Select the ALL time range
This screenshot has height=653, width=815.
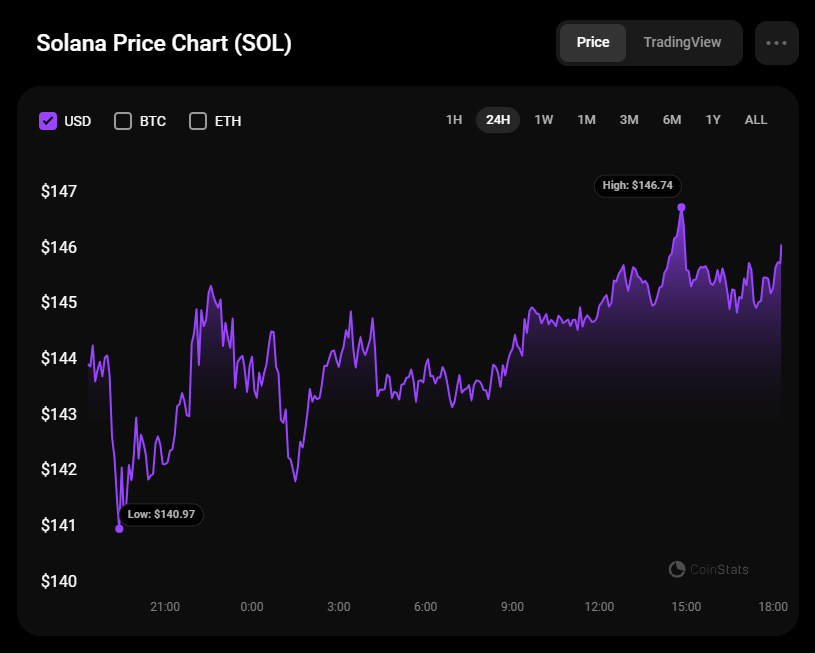point(756,120)
